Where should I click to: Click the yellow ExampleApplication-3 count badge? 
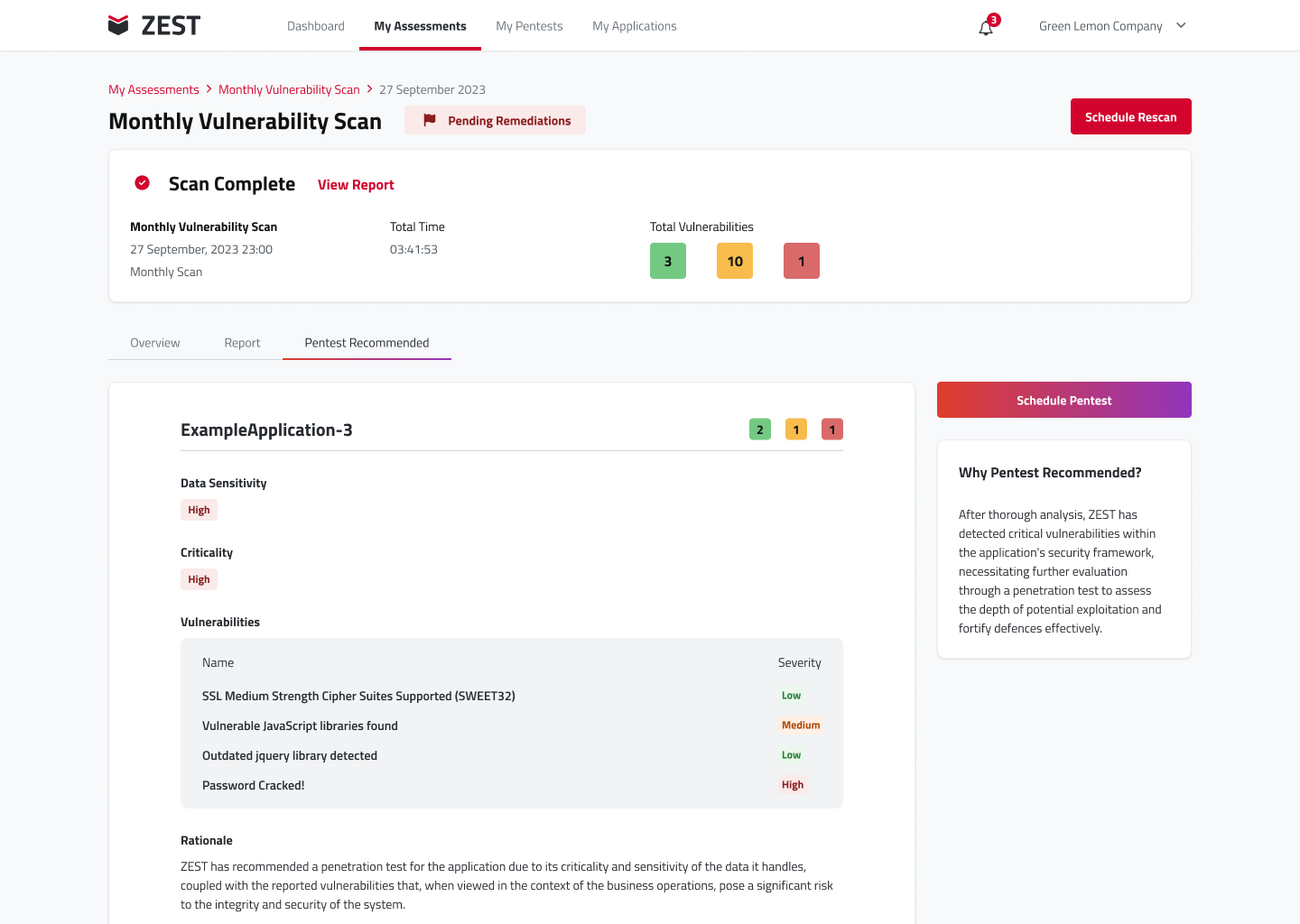pyautogui.click(x=796, y=430)
